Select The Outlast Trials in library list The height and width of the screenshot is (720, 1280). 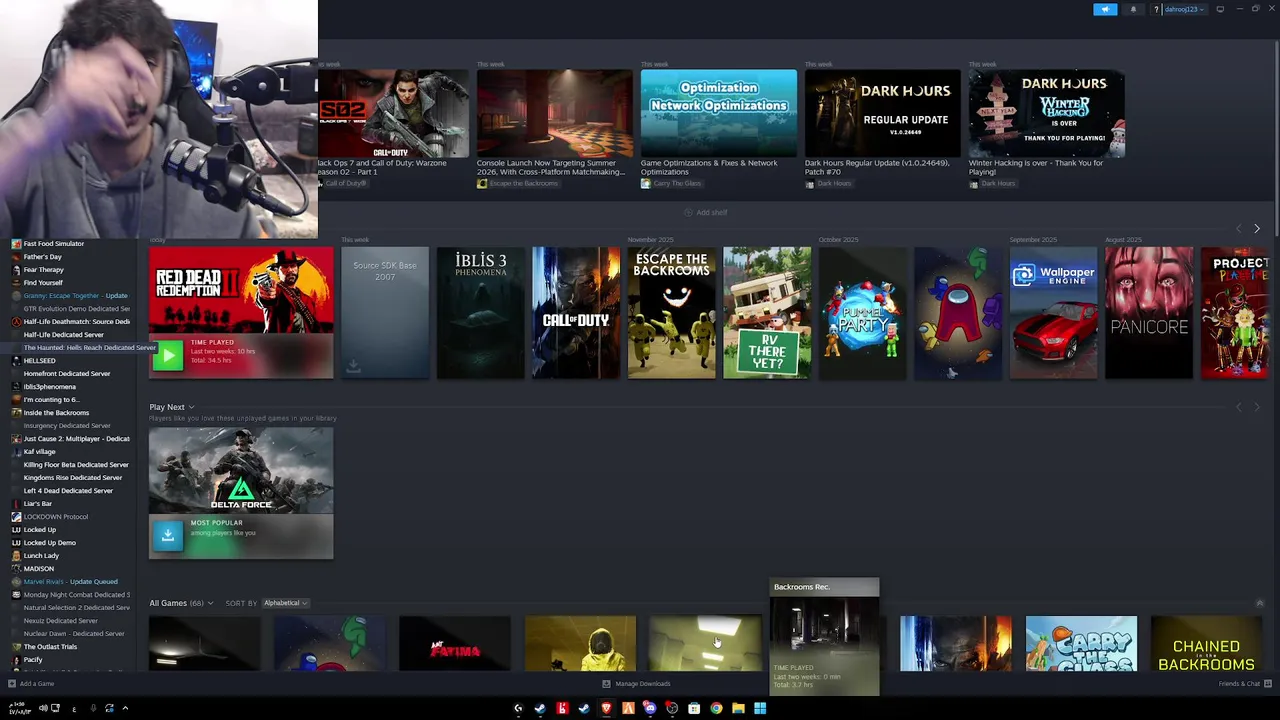50,646
